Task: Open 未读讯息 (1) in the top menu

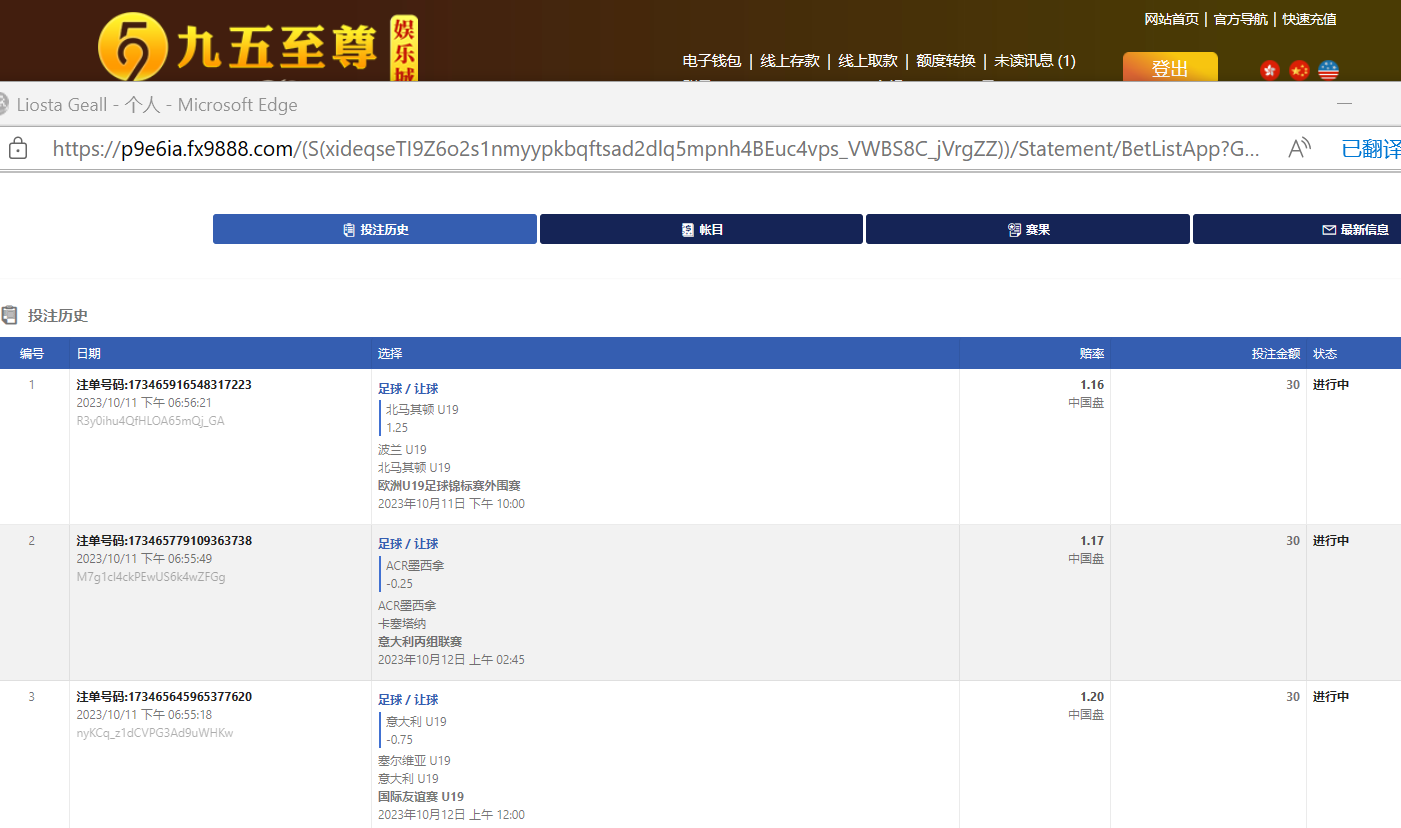Action: [x=1035, y=61]
